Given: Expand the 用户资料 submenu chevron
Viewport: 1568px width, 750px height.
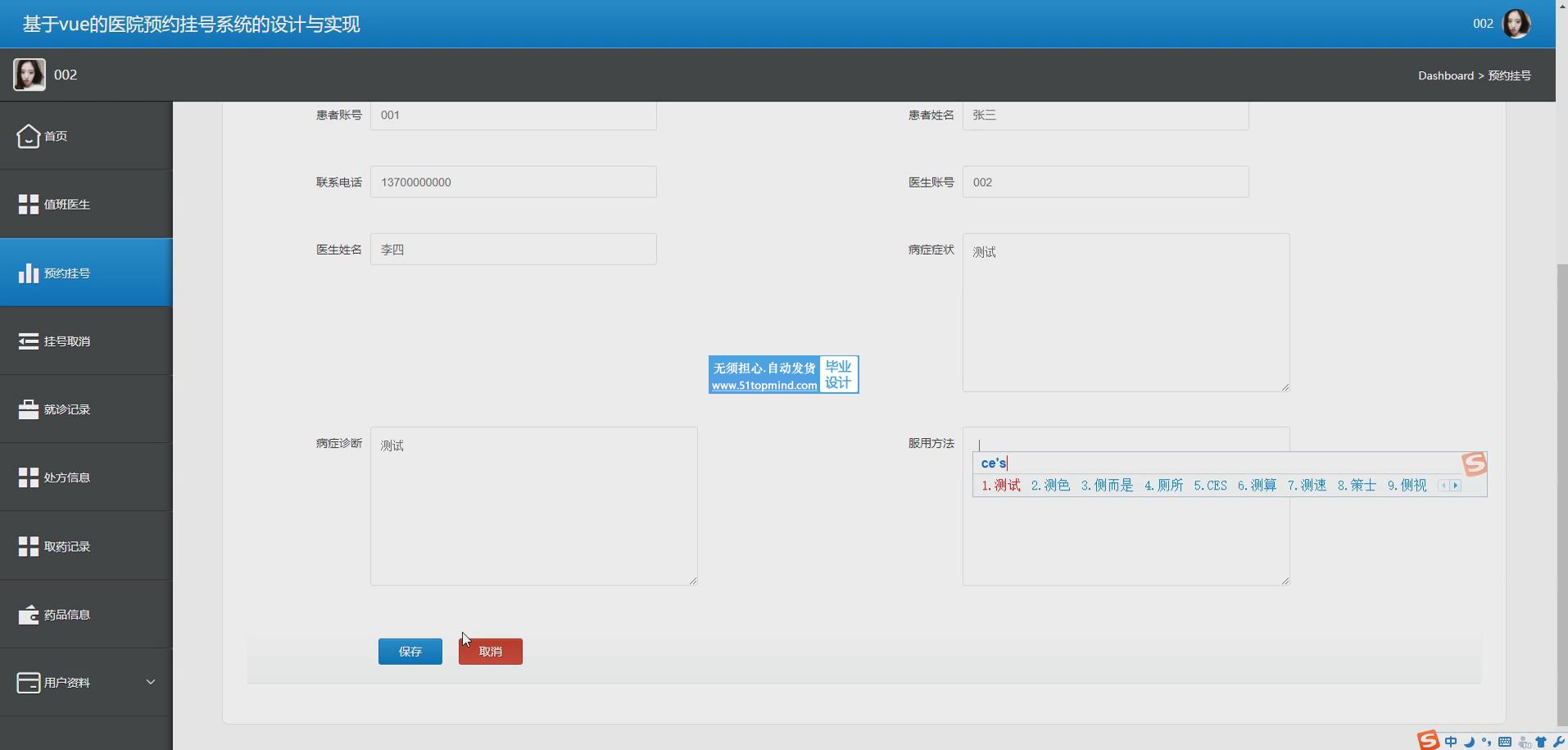Looking at the screenshot, I should (x=151, y=682).
